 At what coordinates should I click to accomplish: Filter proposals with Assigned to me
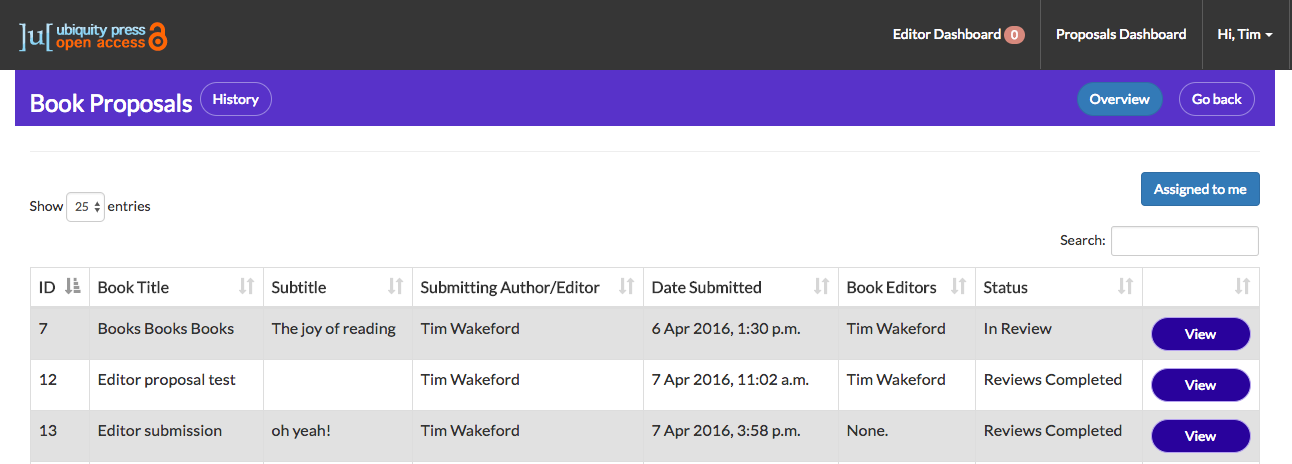[1200, 189]
